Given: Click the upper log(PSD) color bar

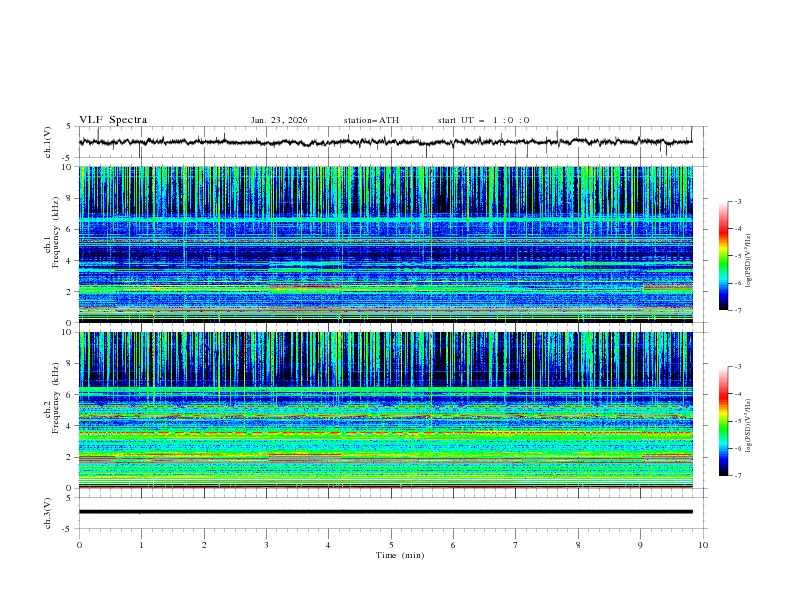Looking at the screenshot, I should (x=723, y=255).
